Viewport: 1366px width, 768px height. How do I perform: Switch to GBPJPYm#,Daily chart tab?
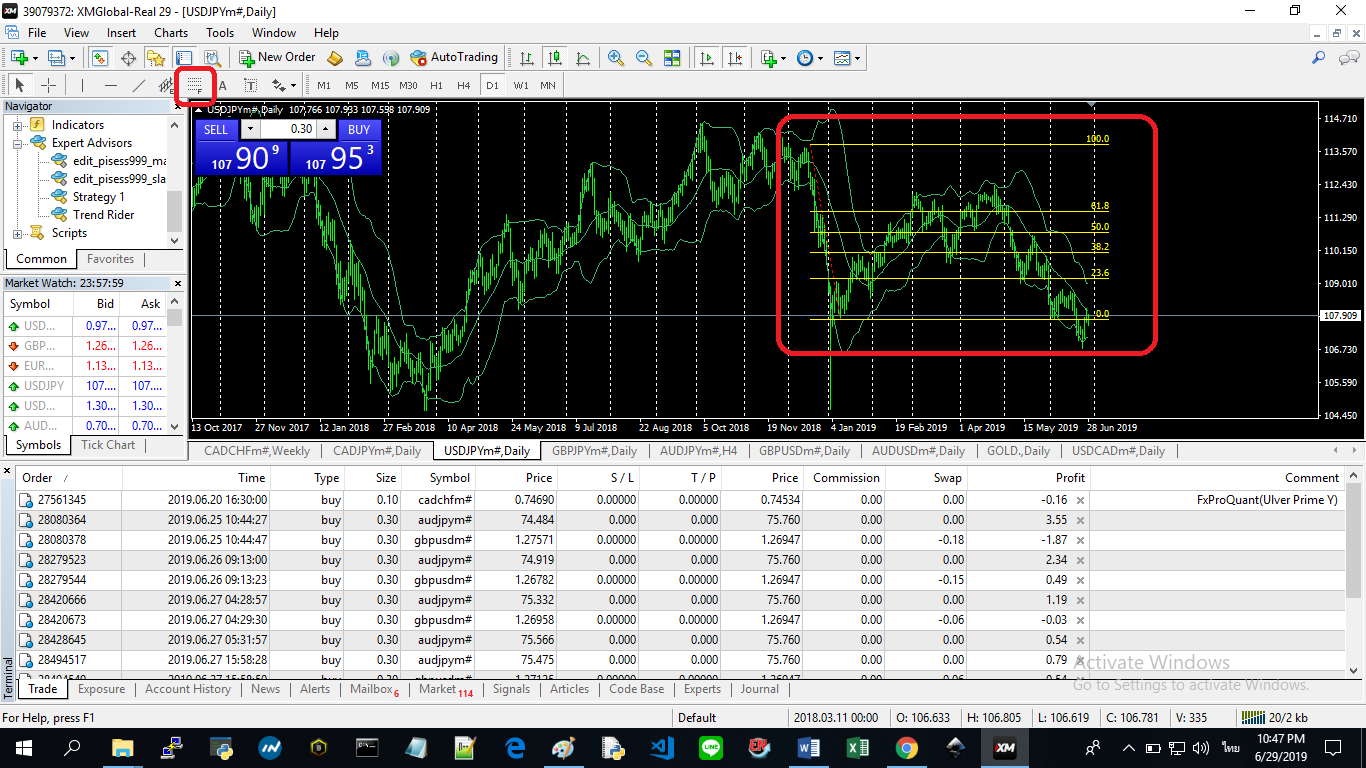pyautogui.click(x=594, y=451)
